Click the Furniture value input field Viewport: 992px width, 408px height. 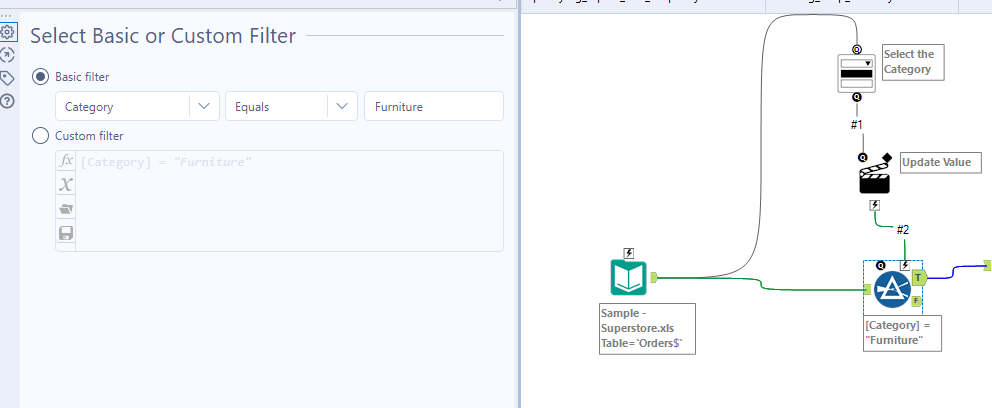[434, 106]
